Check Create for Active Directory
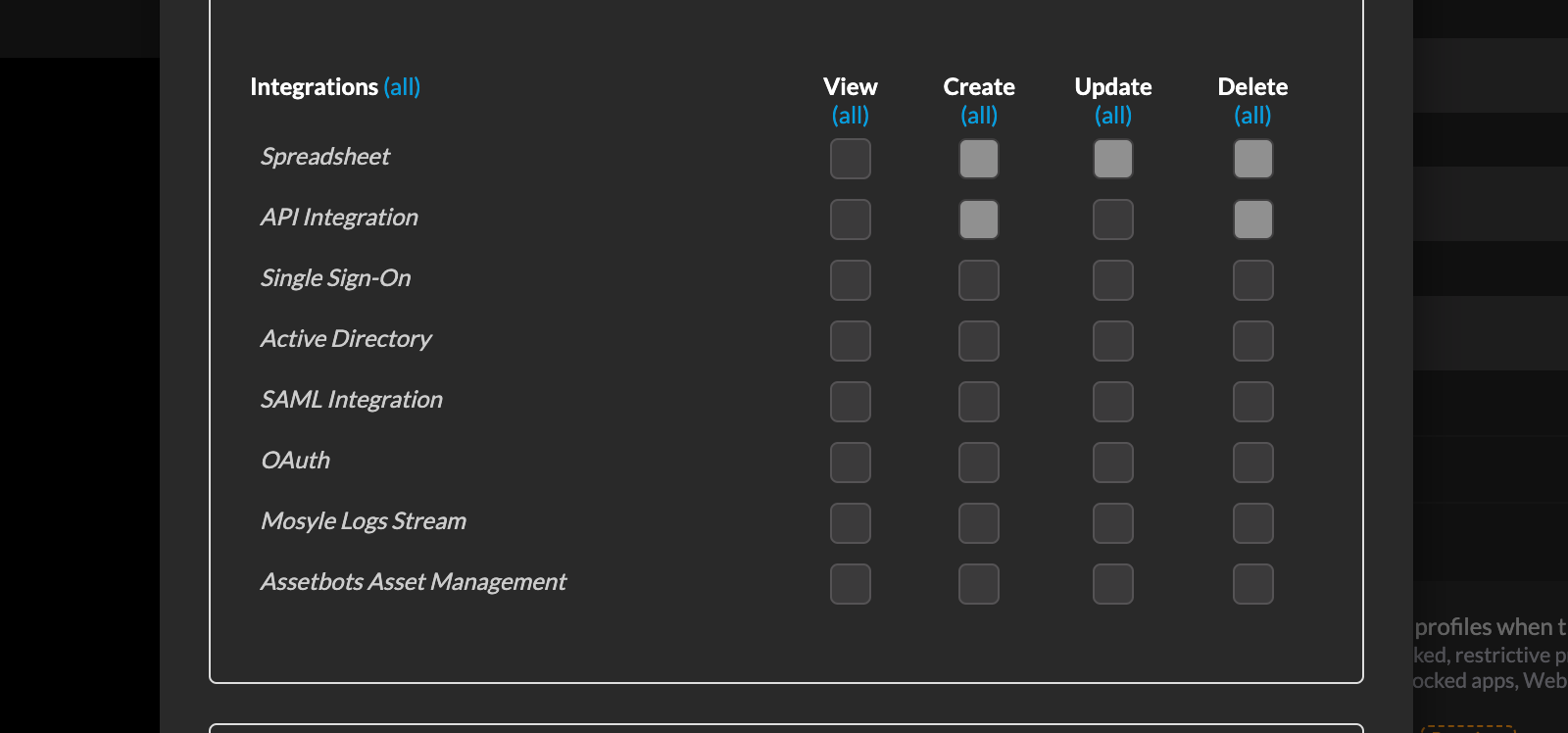Viewport: 1568px width, 733px height. (979, 341)
